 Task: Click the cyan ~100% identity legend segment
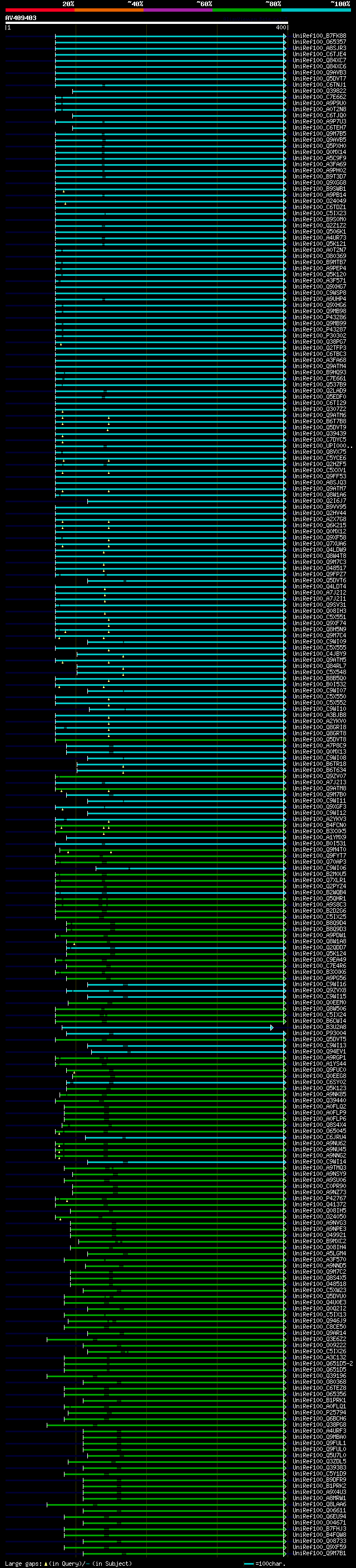click(x=316, y=10)
